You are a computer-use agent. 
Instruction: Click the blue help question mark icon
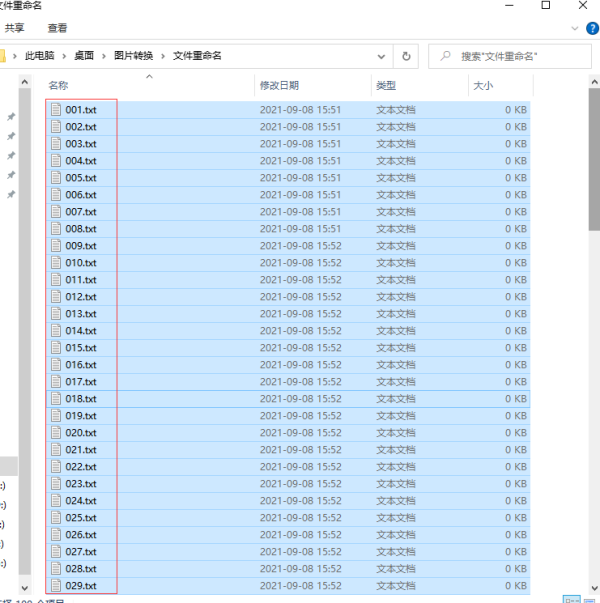tap(591, 28)
